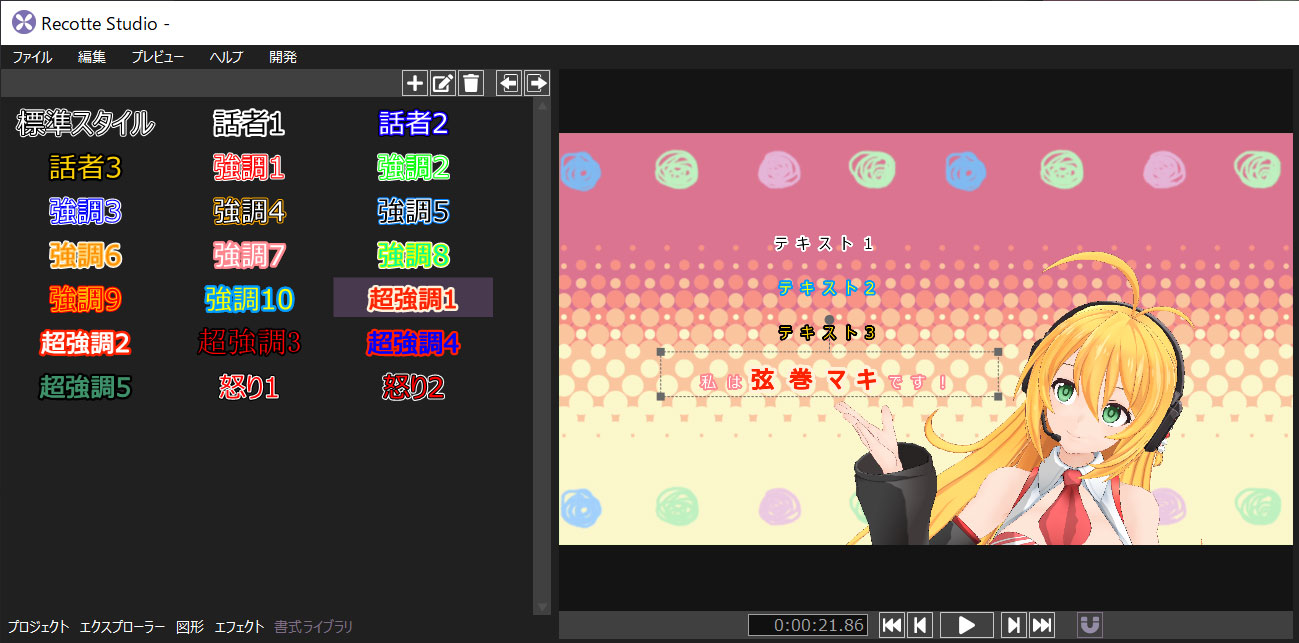1299x643 pixels.
Task: Step forward one frame
Action: 1014,625
